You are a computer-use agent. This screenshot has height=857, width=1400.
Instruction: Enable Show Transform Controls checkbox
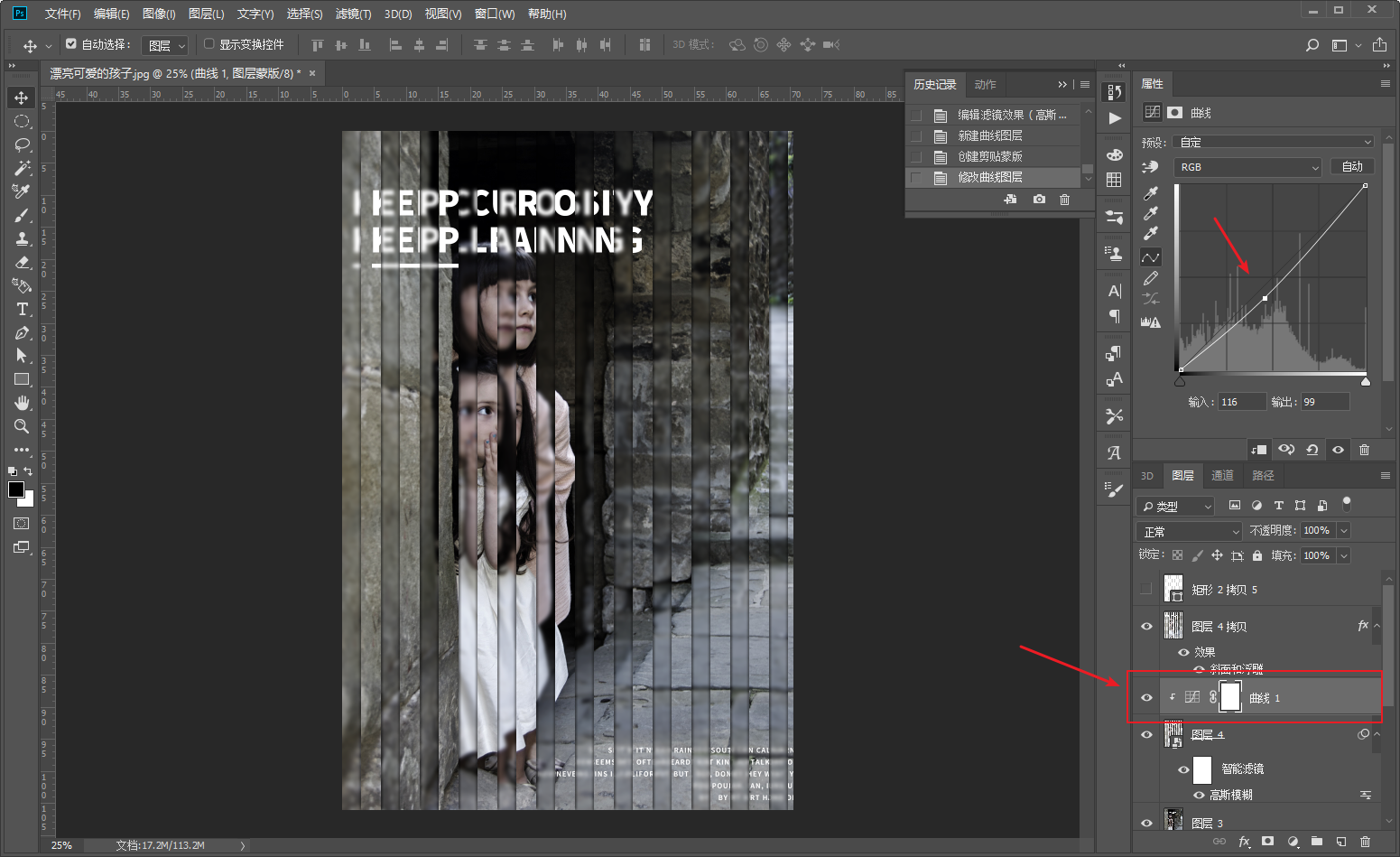tap(209, 43)
